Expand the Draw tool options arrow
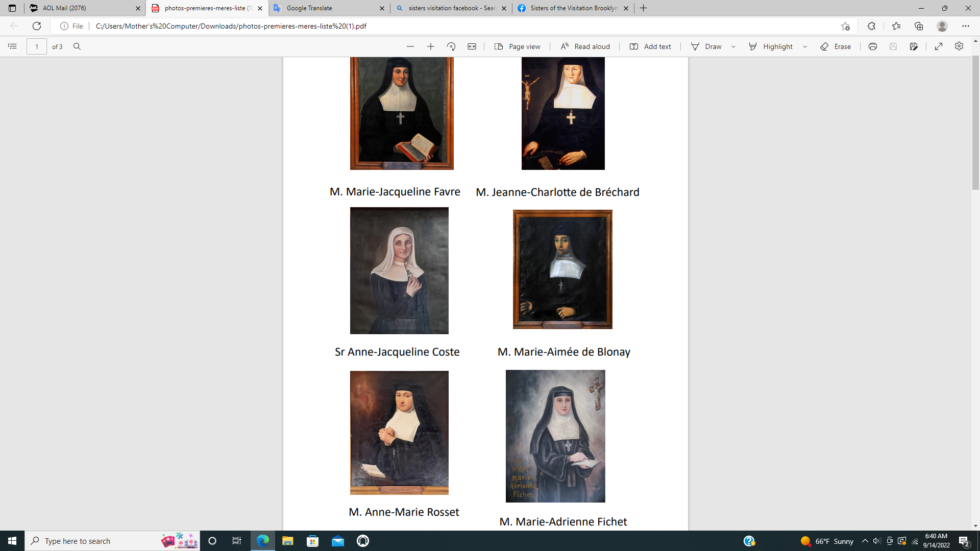980x551 pixels. (x=733, y=47)
